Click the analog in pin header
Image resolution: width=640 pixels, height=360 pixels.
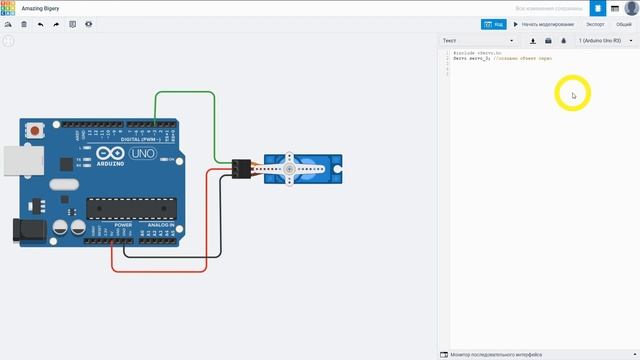tap(158, 241)
